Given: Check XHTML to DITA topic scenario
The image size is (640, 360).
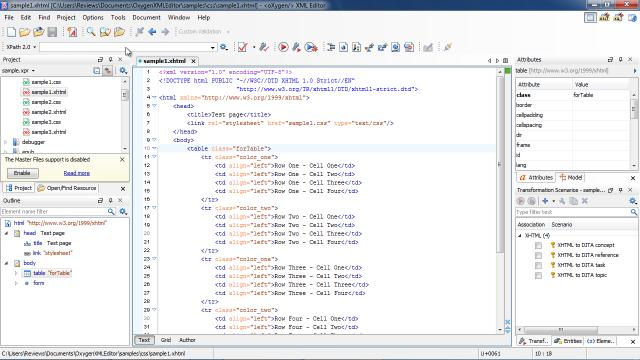Looking at the screenshot, I should coord(538,276).
